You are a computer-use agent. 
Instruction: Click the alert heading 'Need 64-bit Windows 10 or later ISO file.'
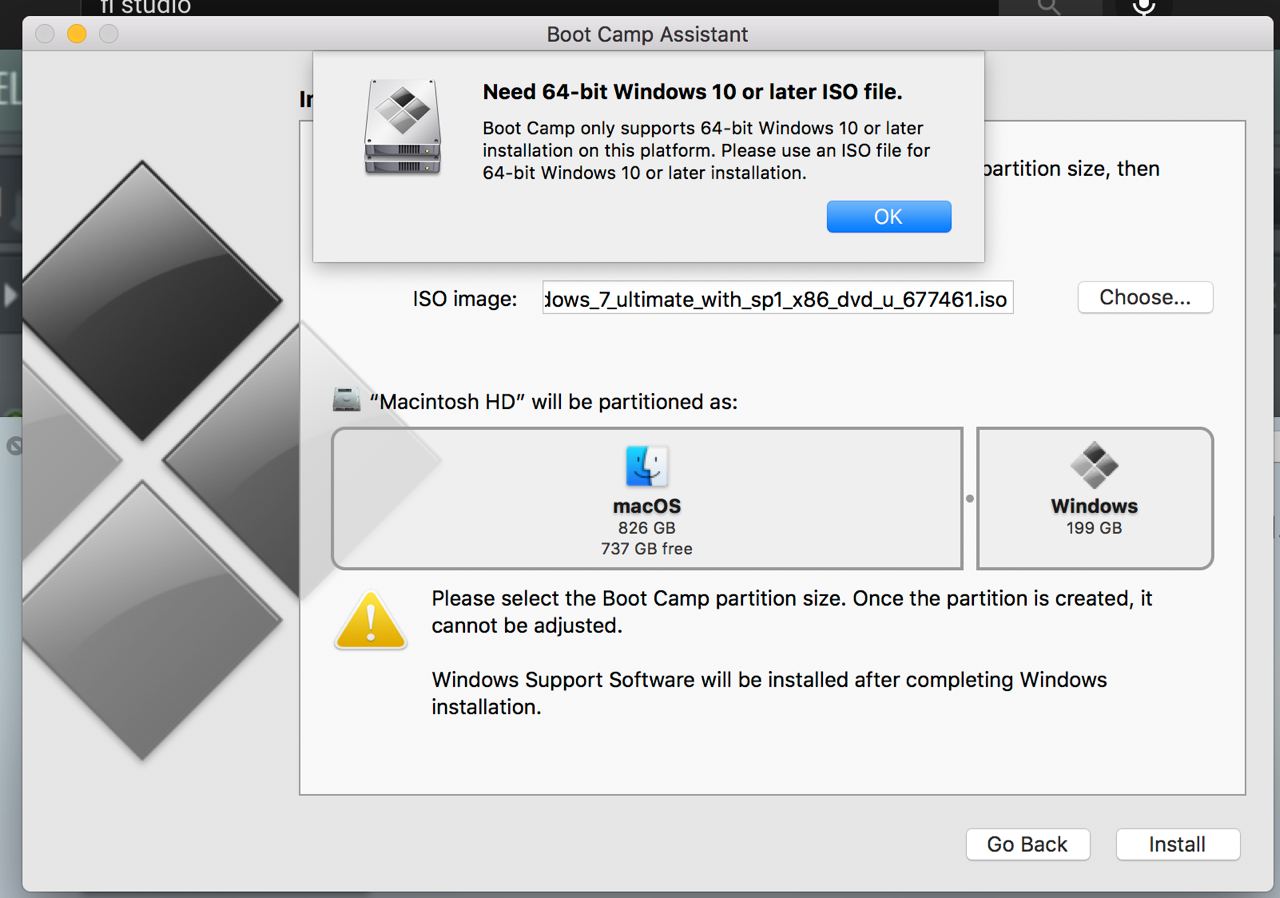[692, 92]
